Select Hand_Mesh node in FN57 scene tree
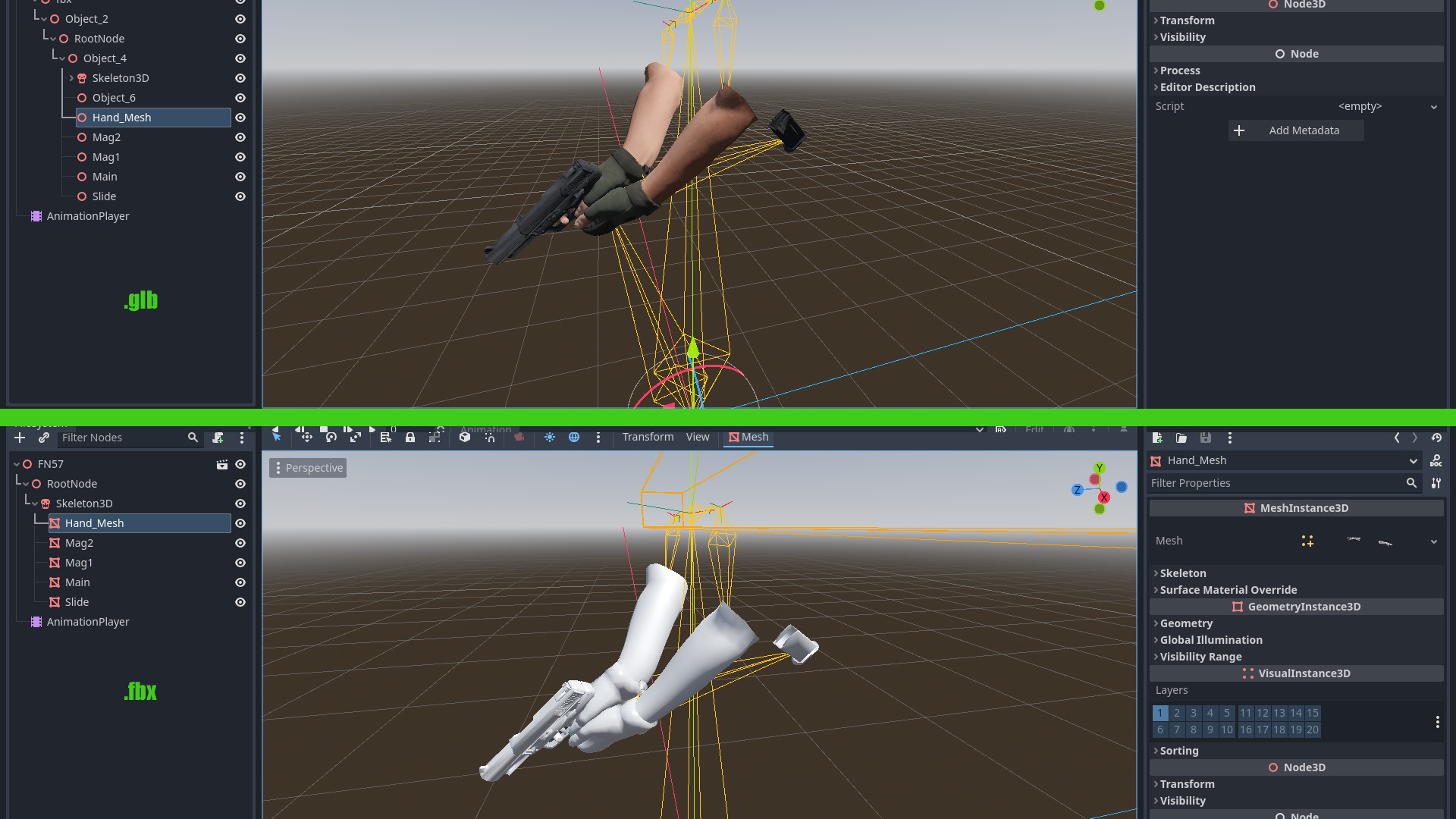 [x=94, y=523]
